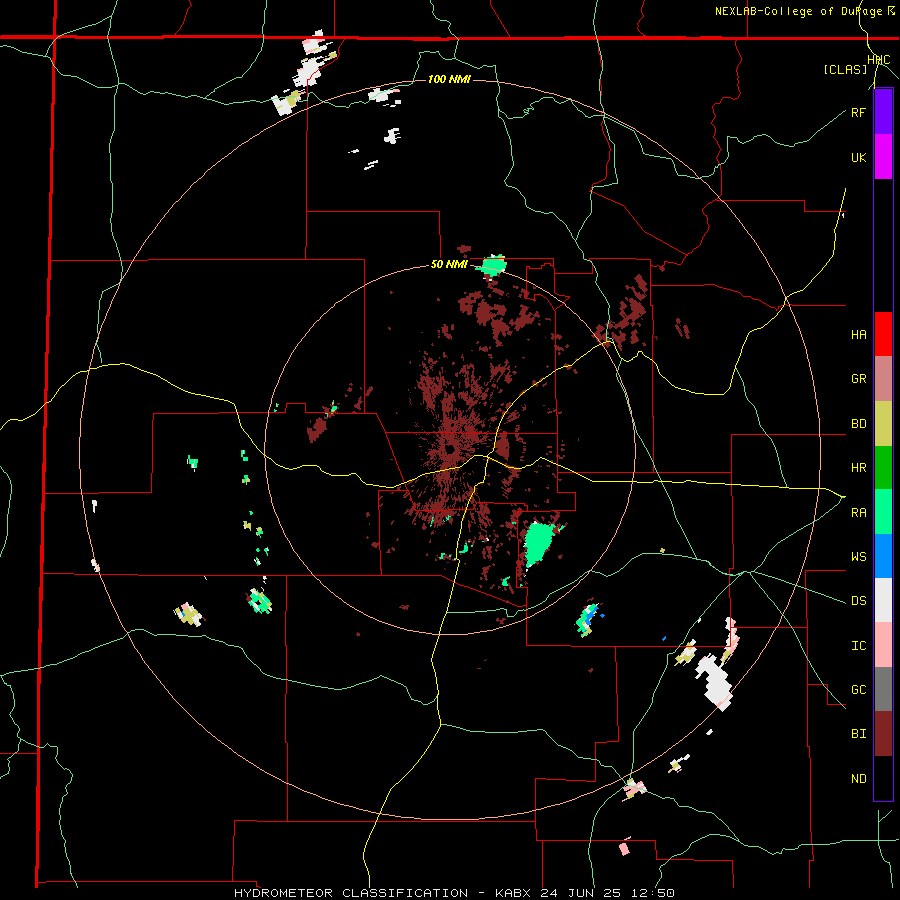Click the magenta UK legend color swatch
Viewport: 900px width, 900px height.
[883, 157]
